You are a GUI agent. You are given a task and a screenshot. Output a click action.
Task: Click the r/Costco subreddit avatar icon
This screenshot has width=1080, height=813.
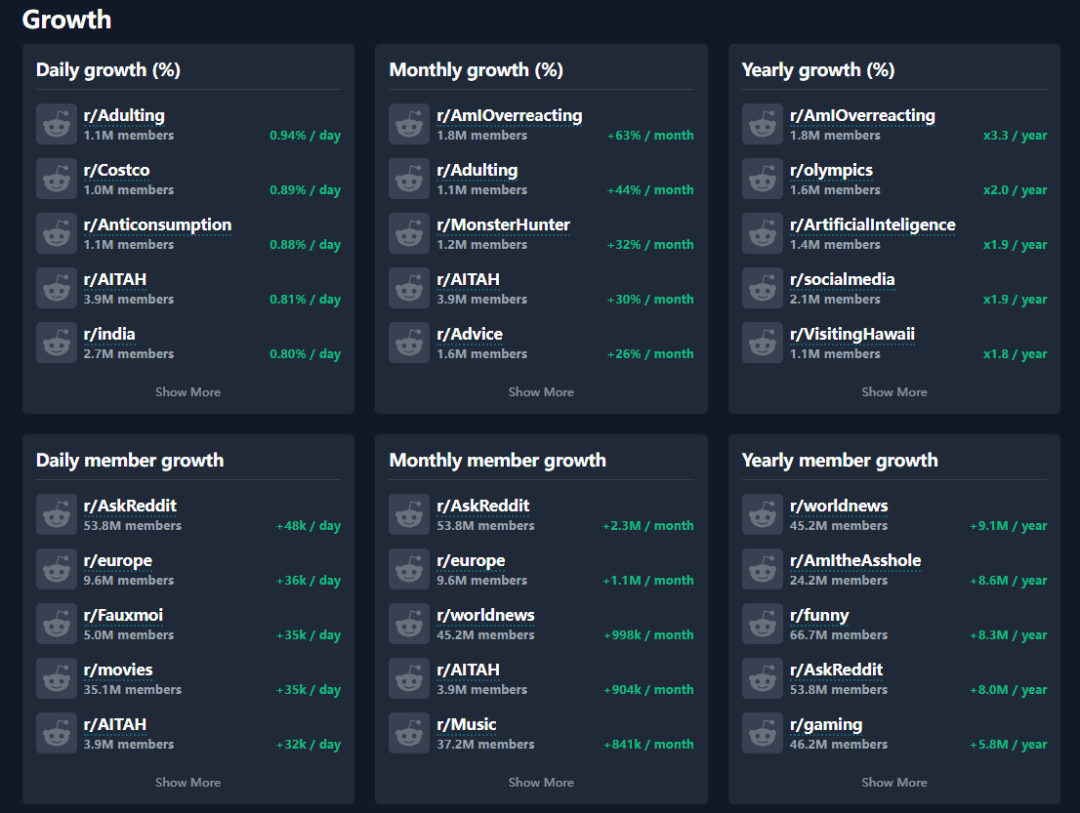pyautogui.click(x=56, y=178)
